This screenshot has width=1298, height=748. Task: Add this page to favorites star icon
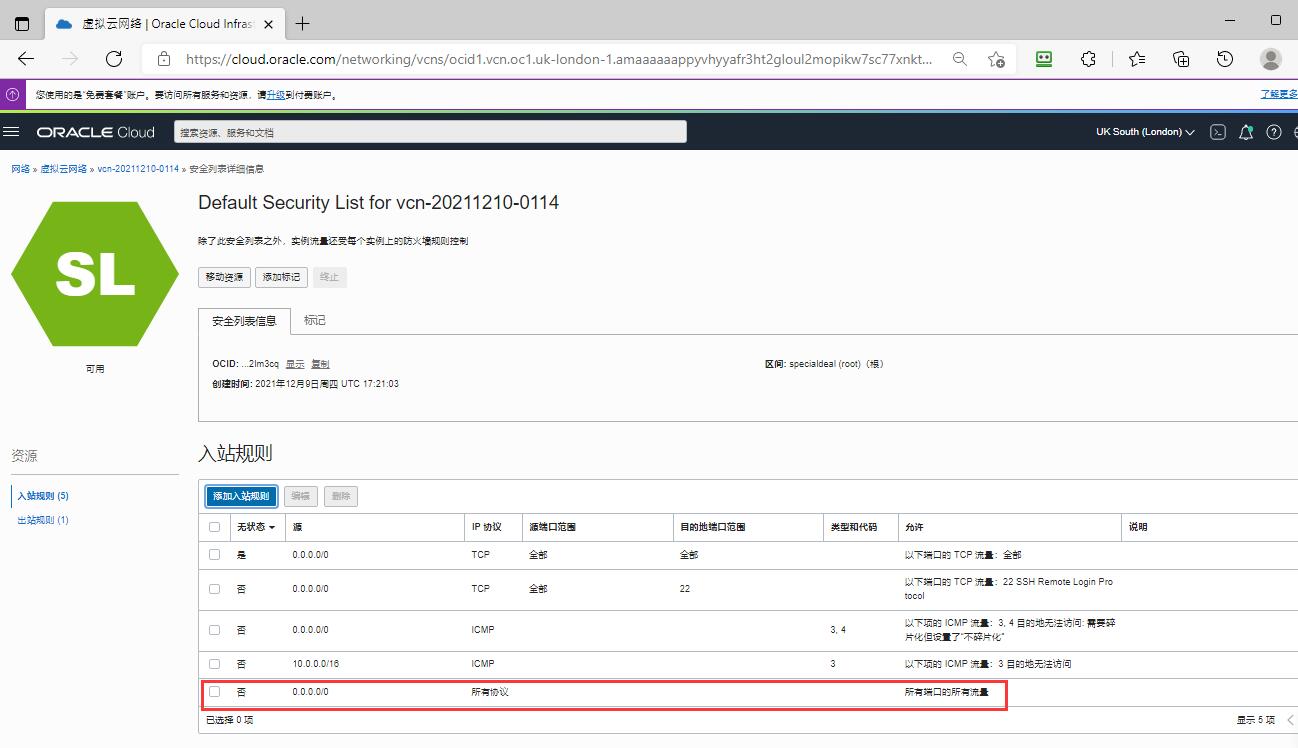(x=996, y=59)
